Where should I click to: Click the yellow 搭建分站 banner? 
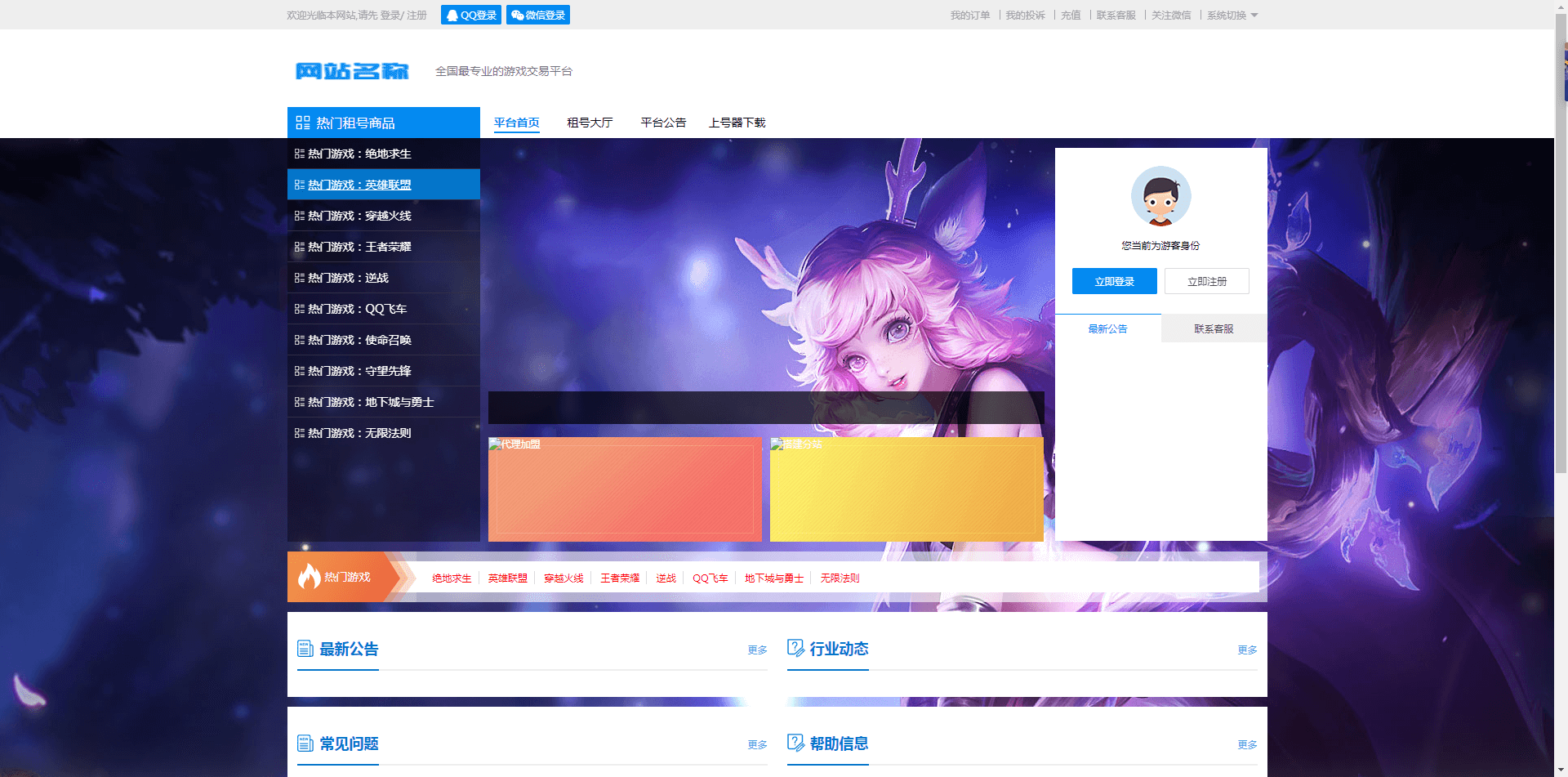(906, 489)
